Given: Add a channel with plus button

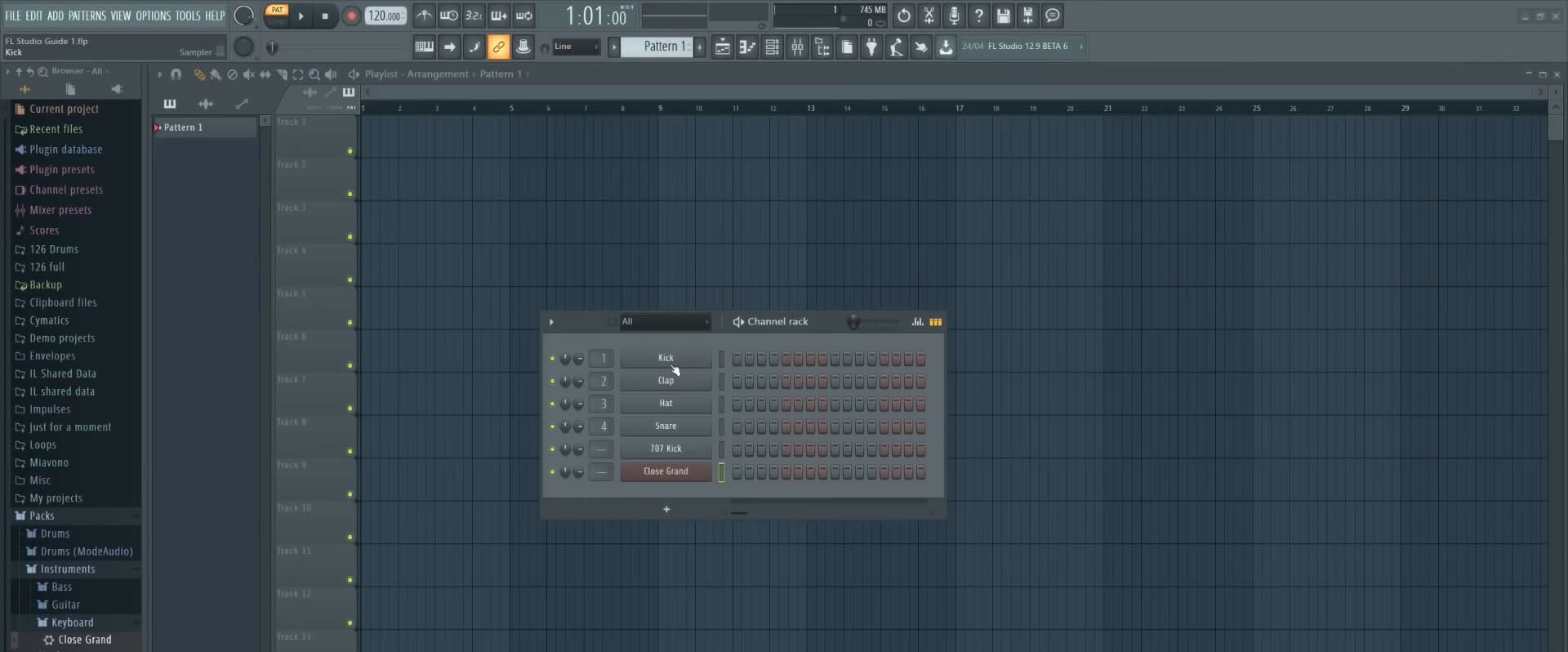Looking at the screenshot, I should tap(666, 509).
